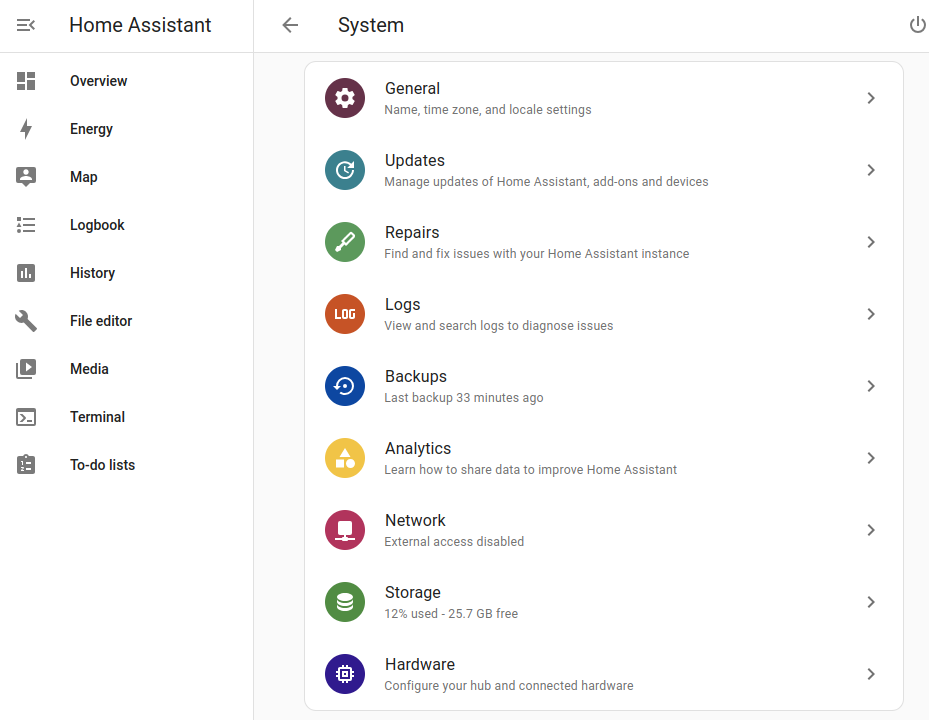Screen dimensions: 929x720
Task: Click the Home Assistant title text
Action: 140,25
